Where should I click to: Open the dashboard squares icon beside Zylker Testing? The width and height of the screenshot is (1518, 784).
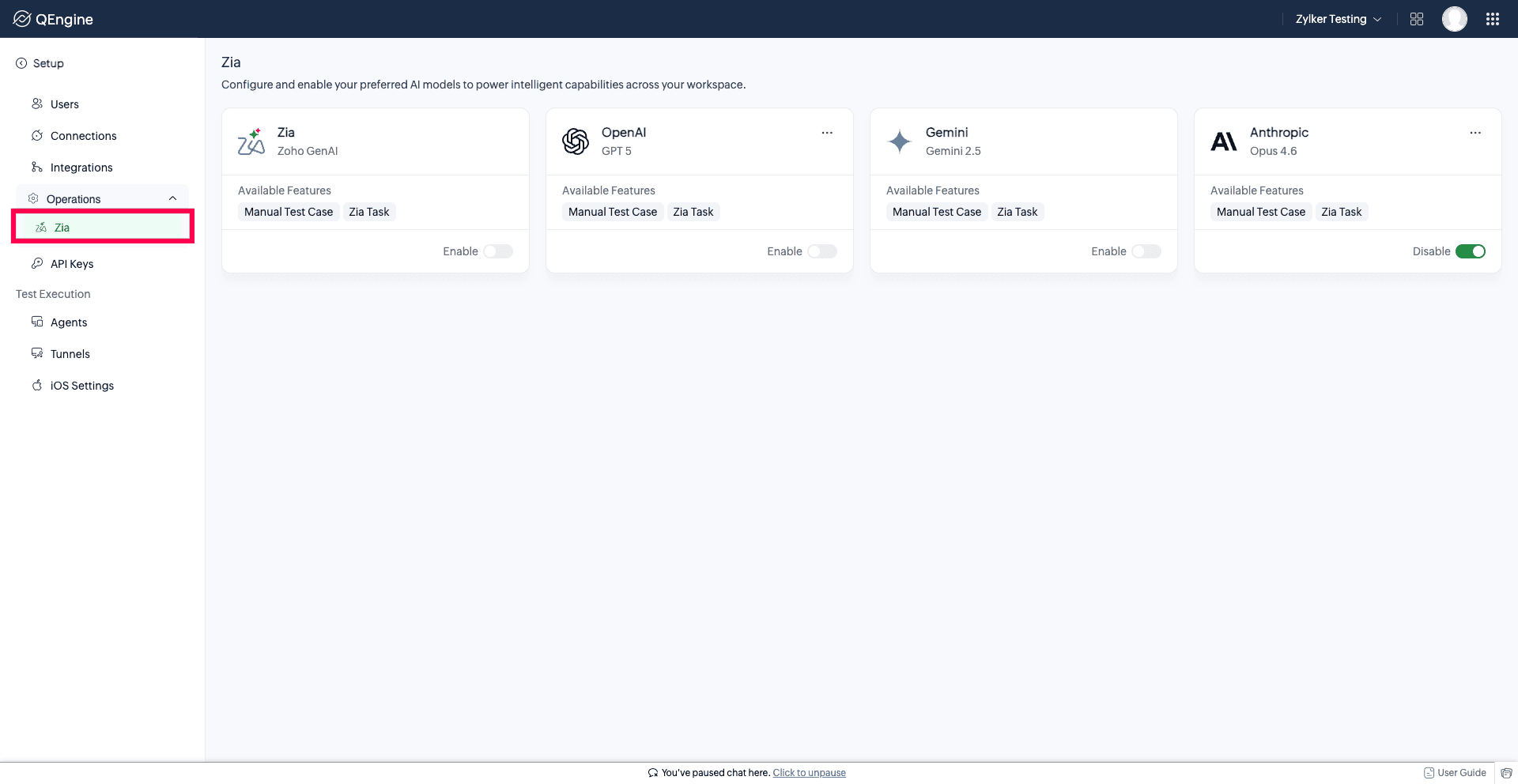click(x=1417, y=19)
